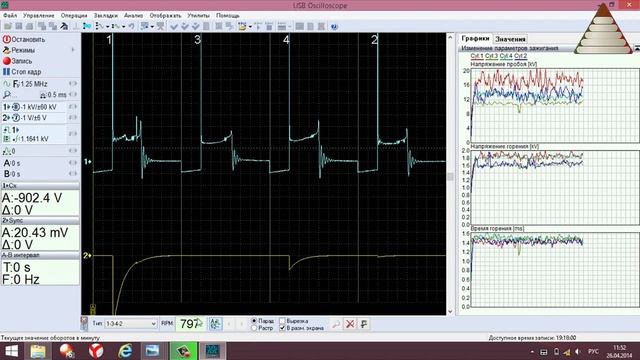
Task: Open the Утилиты menu
Action: [198, 16]
